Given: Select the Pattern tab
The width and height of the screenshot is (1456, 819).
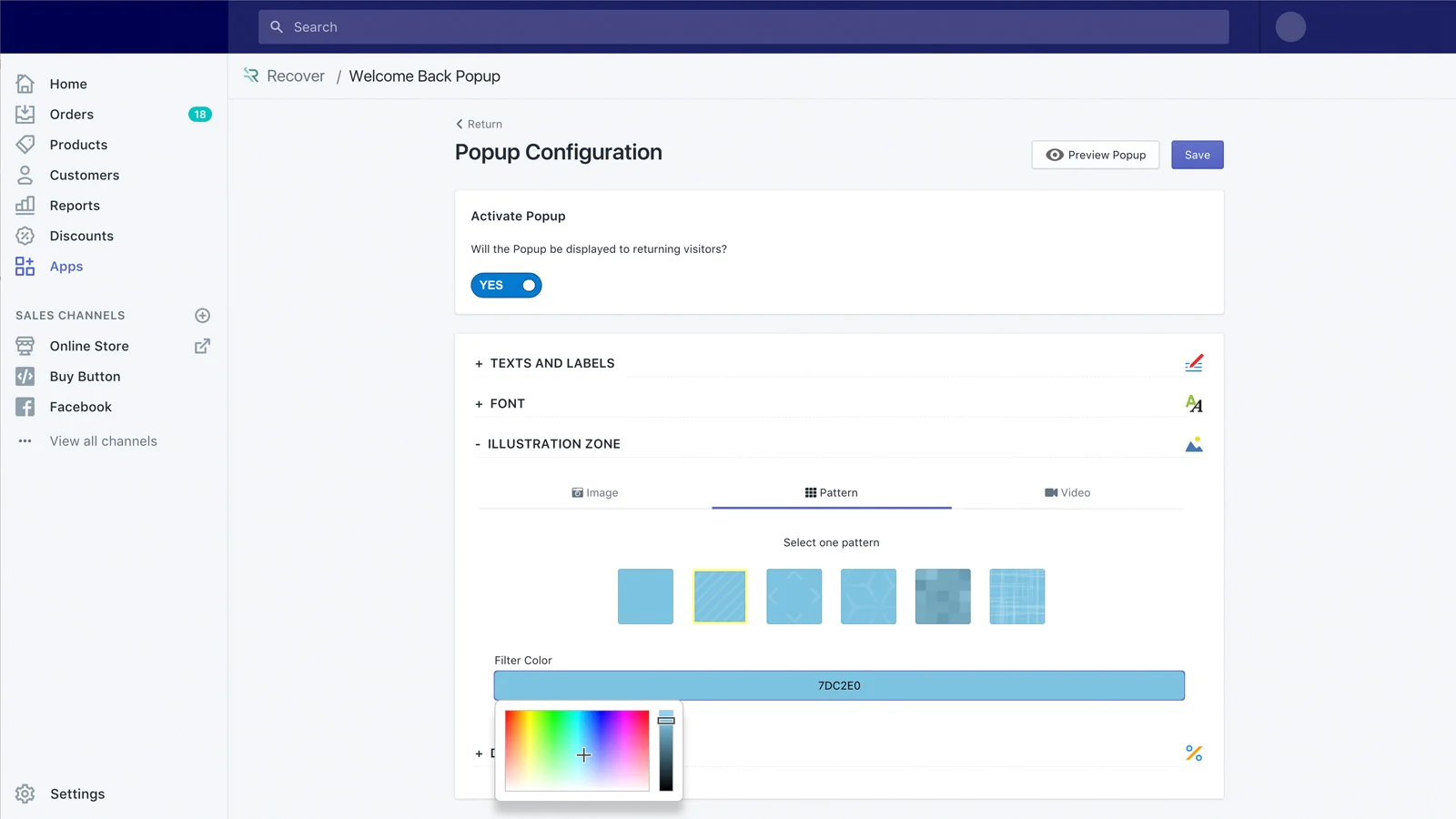Looking at the screenshot, I should pyautogui.click(x=832, y=492).
